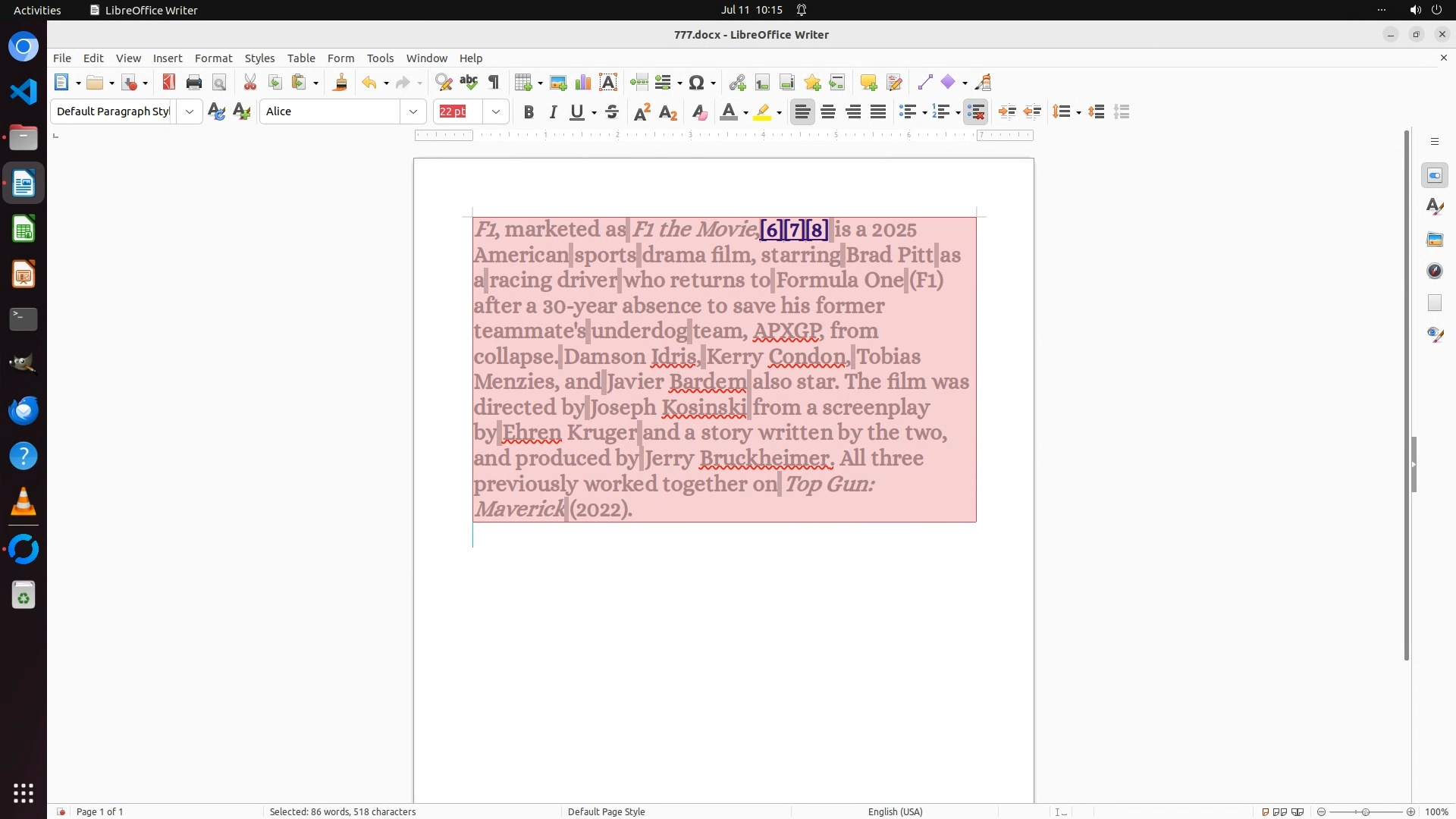Image resolution: width=1456 pixels, height=819 pixels.
Task: Open the Tools menu
Action: [380, 58]
